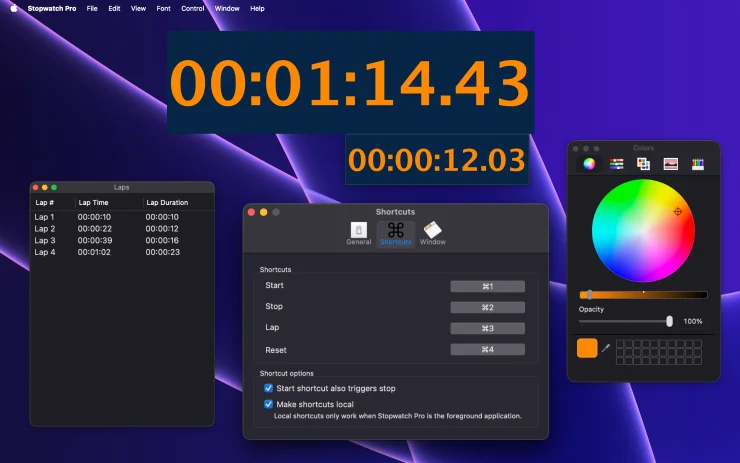Click the Laps window title bar
Viewport: 740px width, 463px height.
(x=122, y=187)
